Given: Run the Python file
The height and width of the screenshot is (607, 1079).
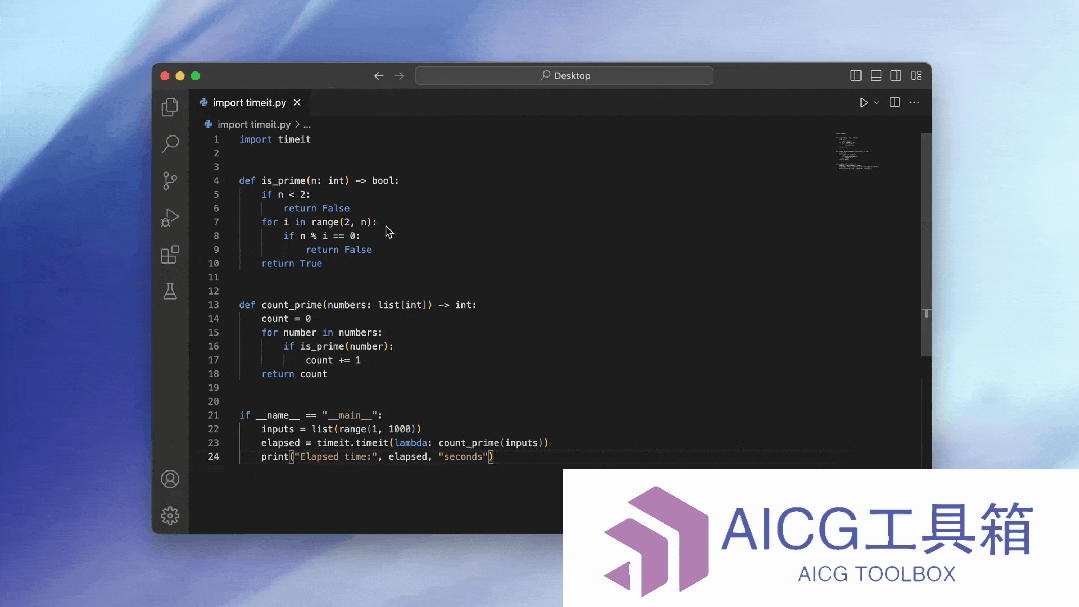Looking at the screenshot, I should 864,103.
